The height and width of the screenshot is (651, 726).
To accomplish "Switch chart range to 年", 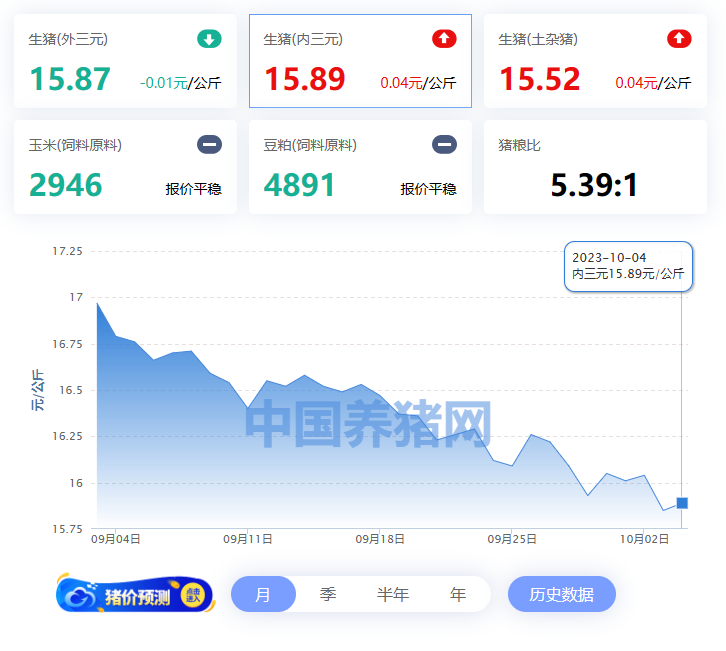I will [x=458, y=594].
